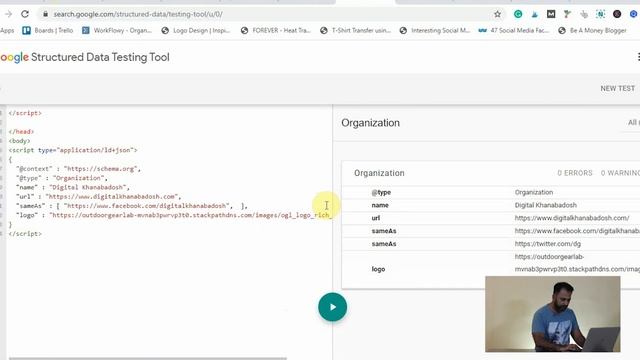The image size is (640, 360).
Task: Click the padlock site info icon
Action: 45,14
